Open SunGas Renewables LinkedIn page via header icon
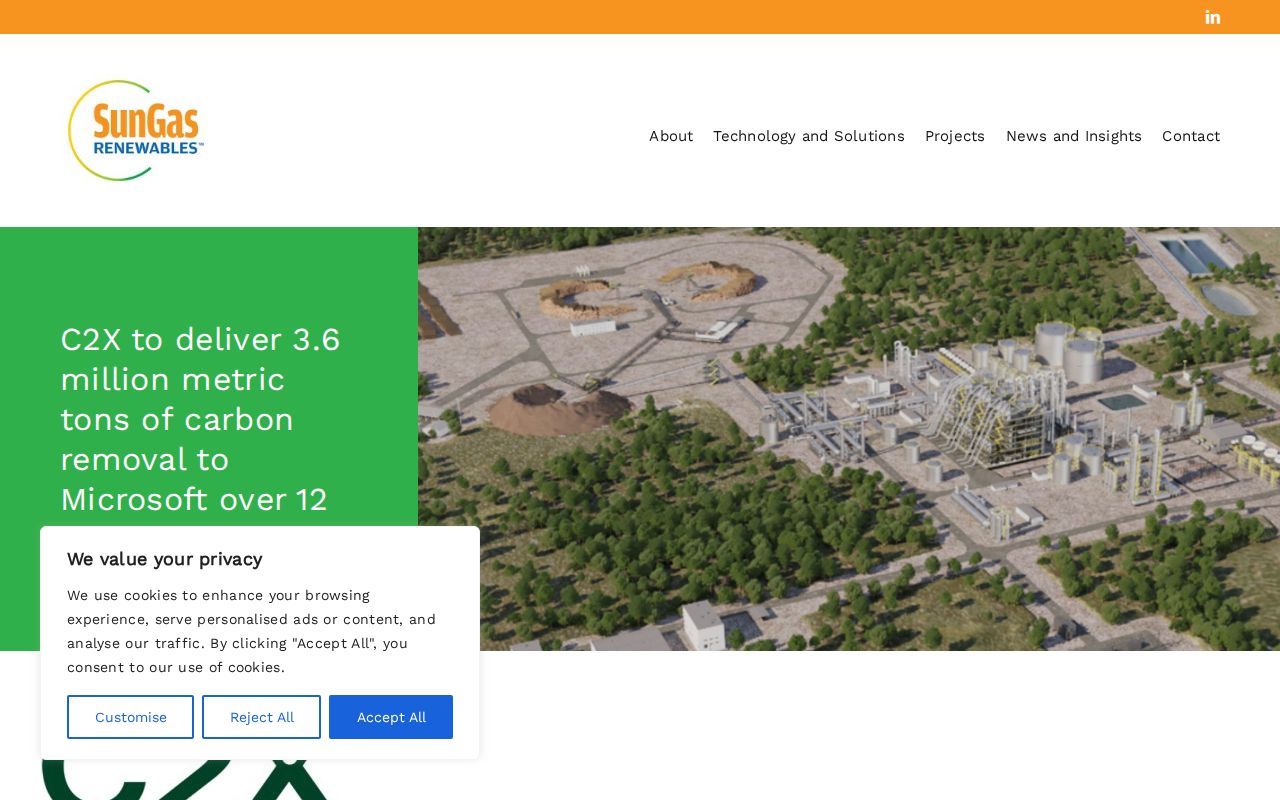1280x800 pixels. coord(1212,17)
